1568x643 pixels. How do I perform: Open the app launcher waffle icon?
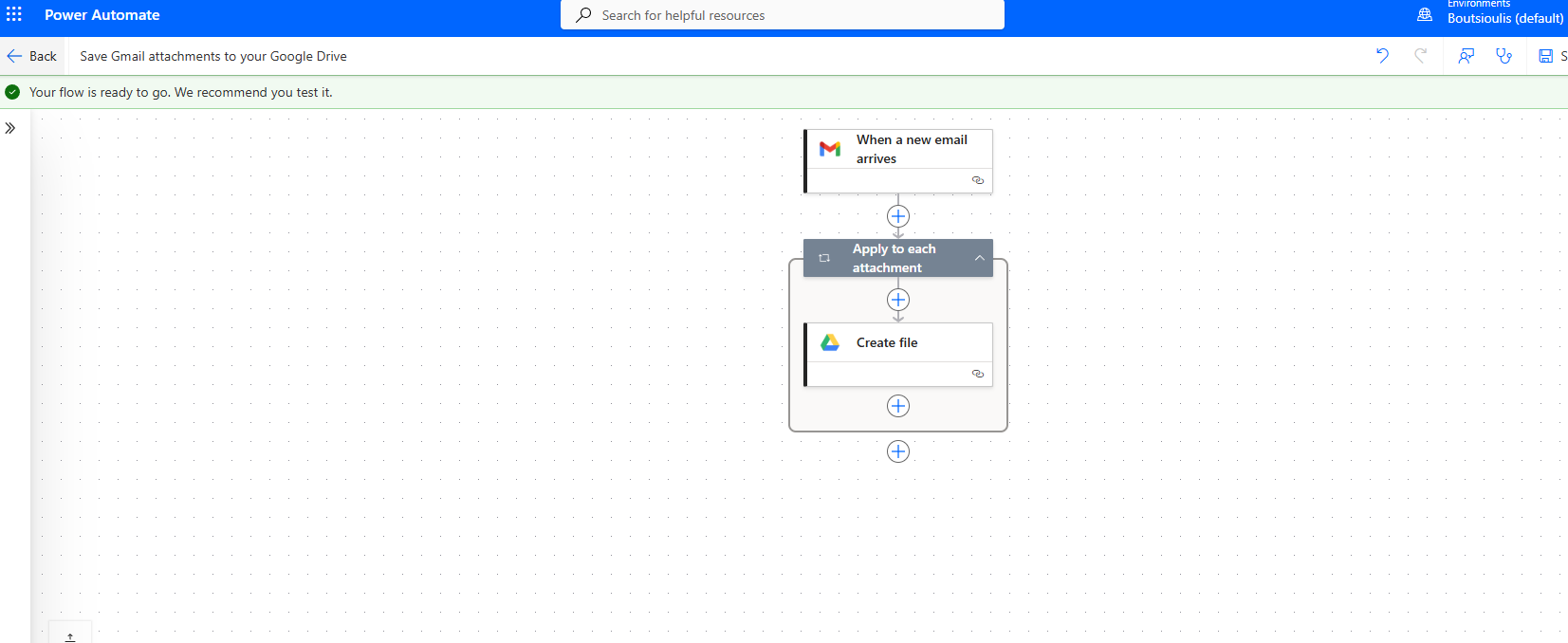[14, 15]
